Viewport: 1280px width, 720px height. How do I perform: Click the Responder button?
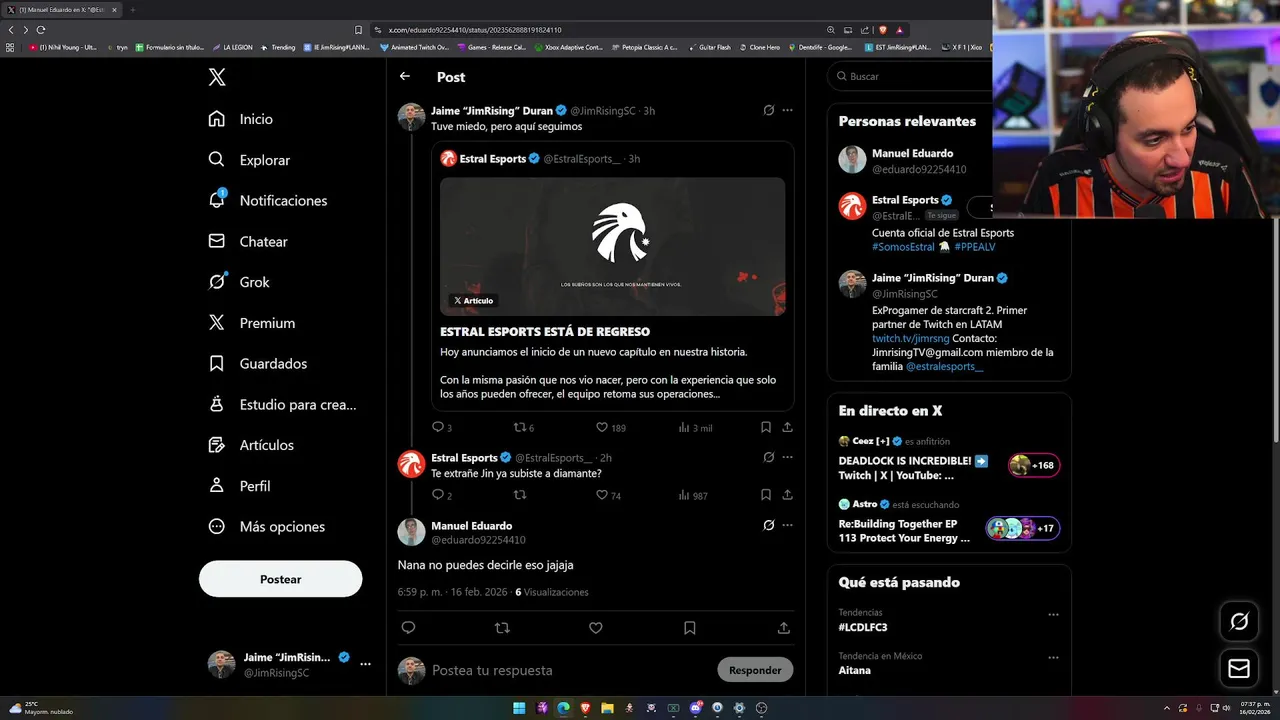[755, 670]
